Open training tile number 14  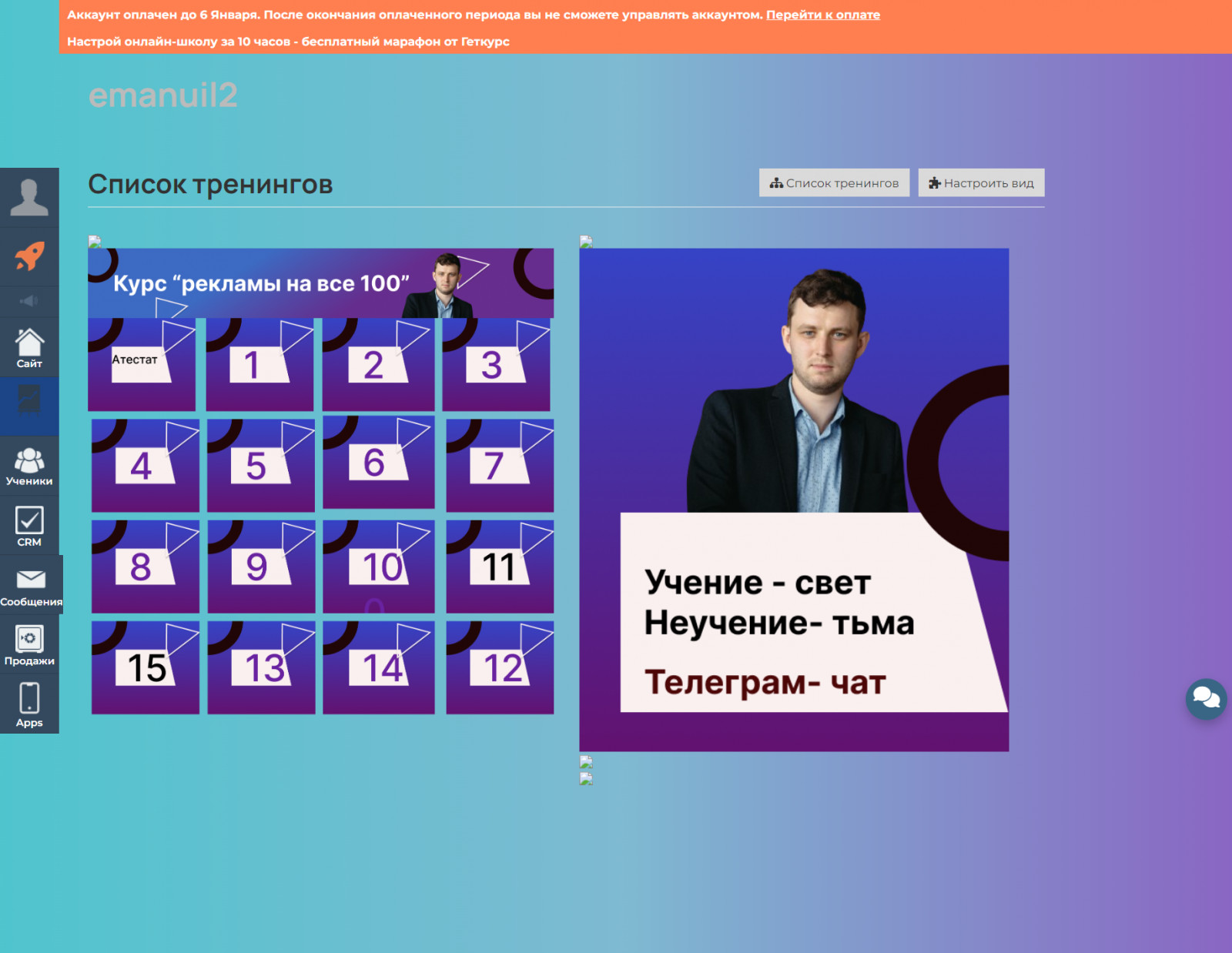(x=378, y=667)
